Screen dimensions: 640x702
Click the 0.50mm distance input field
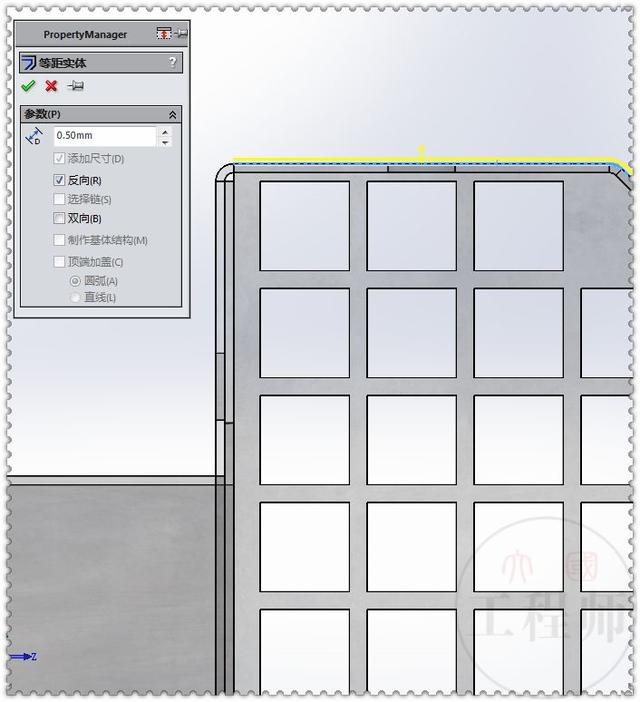click(105, 136)
